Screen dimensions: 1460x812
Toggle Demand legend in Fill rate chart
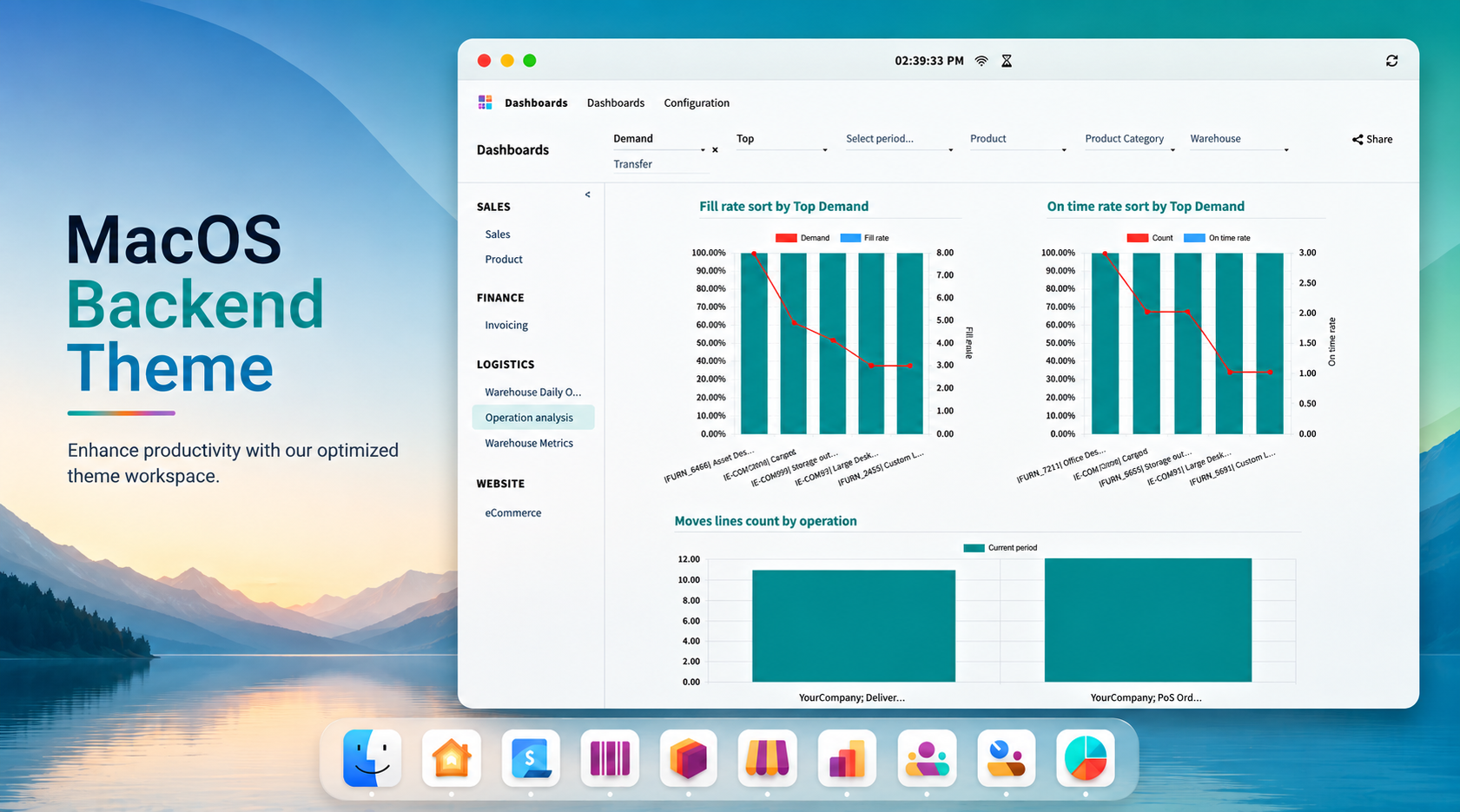point(803,238)
